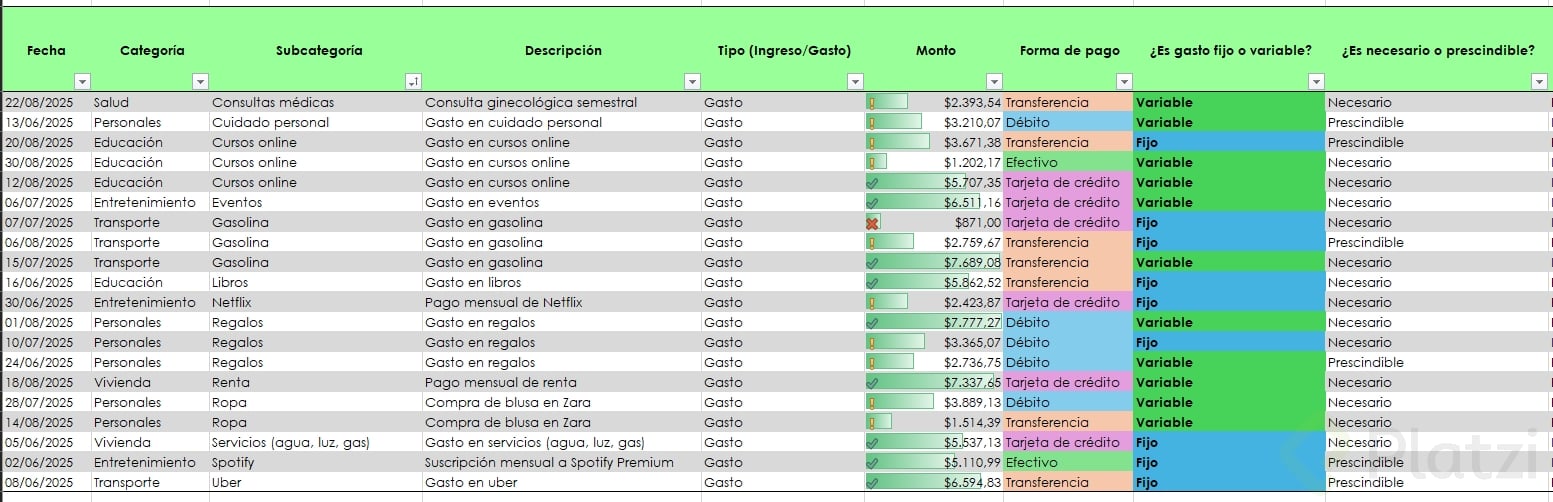Select the 'Pago mensual de Netflix' description cell
This screenshot has height=502, width=1553.
pos(503,303)
